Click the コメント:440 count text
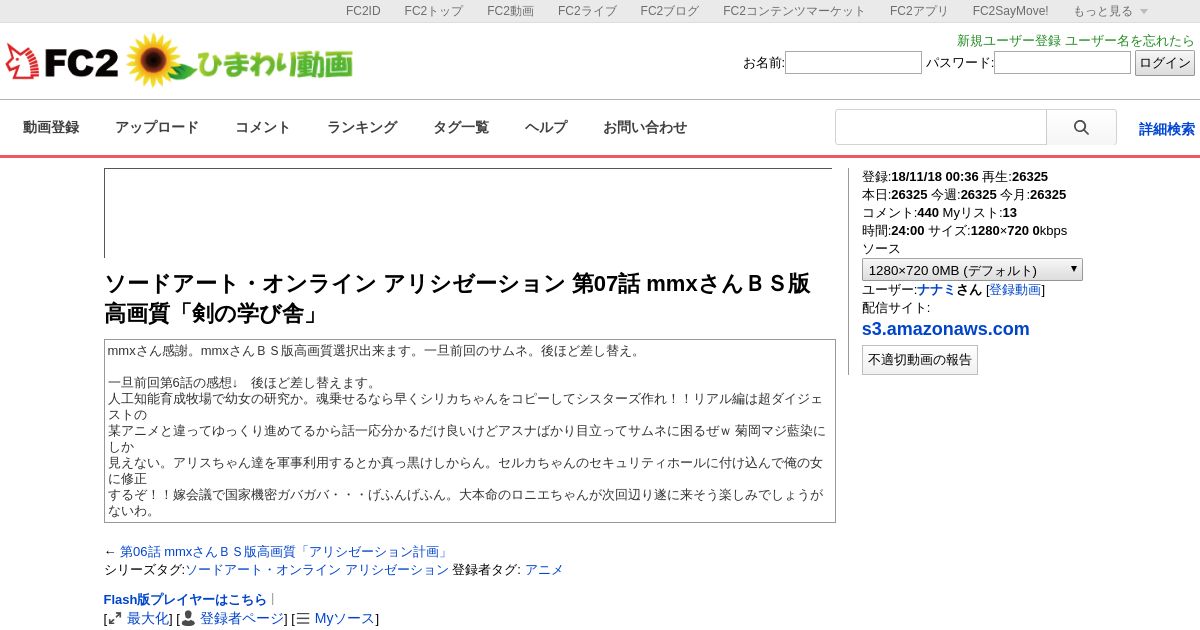 [x=900, y=213]
